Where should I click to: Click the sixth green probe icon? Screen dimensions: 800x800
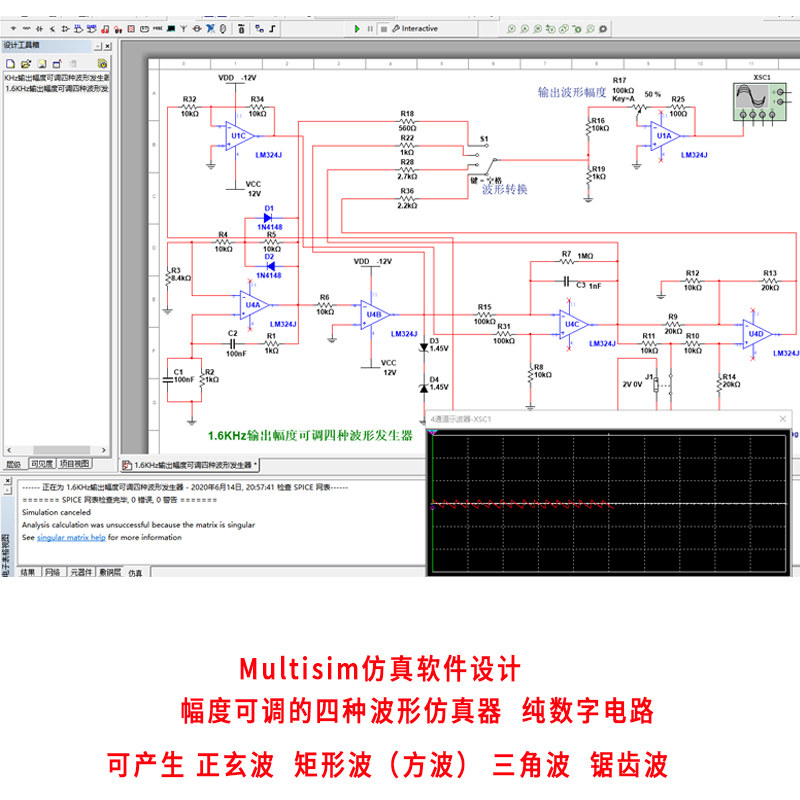pos(577,29)
